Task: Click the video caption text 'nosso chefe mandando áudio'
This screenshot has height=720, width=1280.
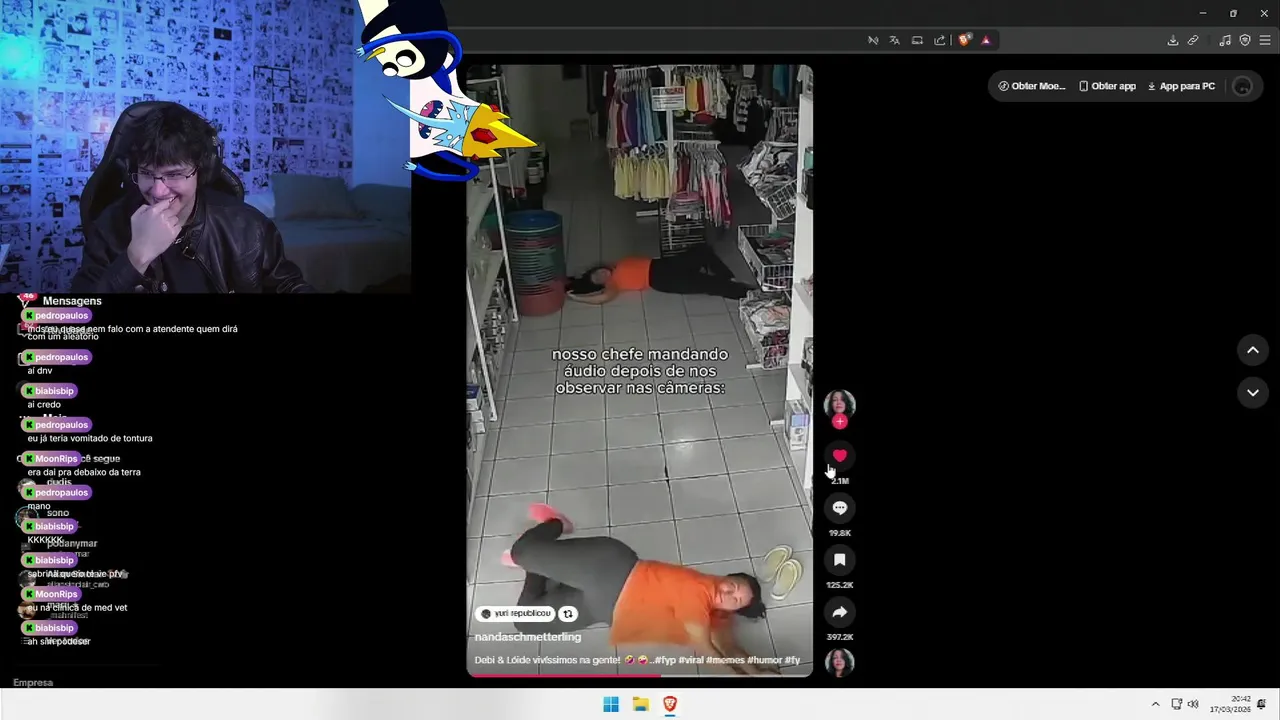Action: pyautogui.click(x=640, y=370)
